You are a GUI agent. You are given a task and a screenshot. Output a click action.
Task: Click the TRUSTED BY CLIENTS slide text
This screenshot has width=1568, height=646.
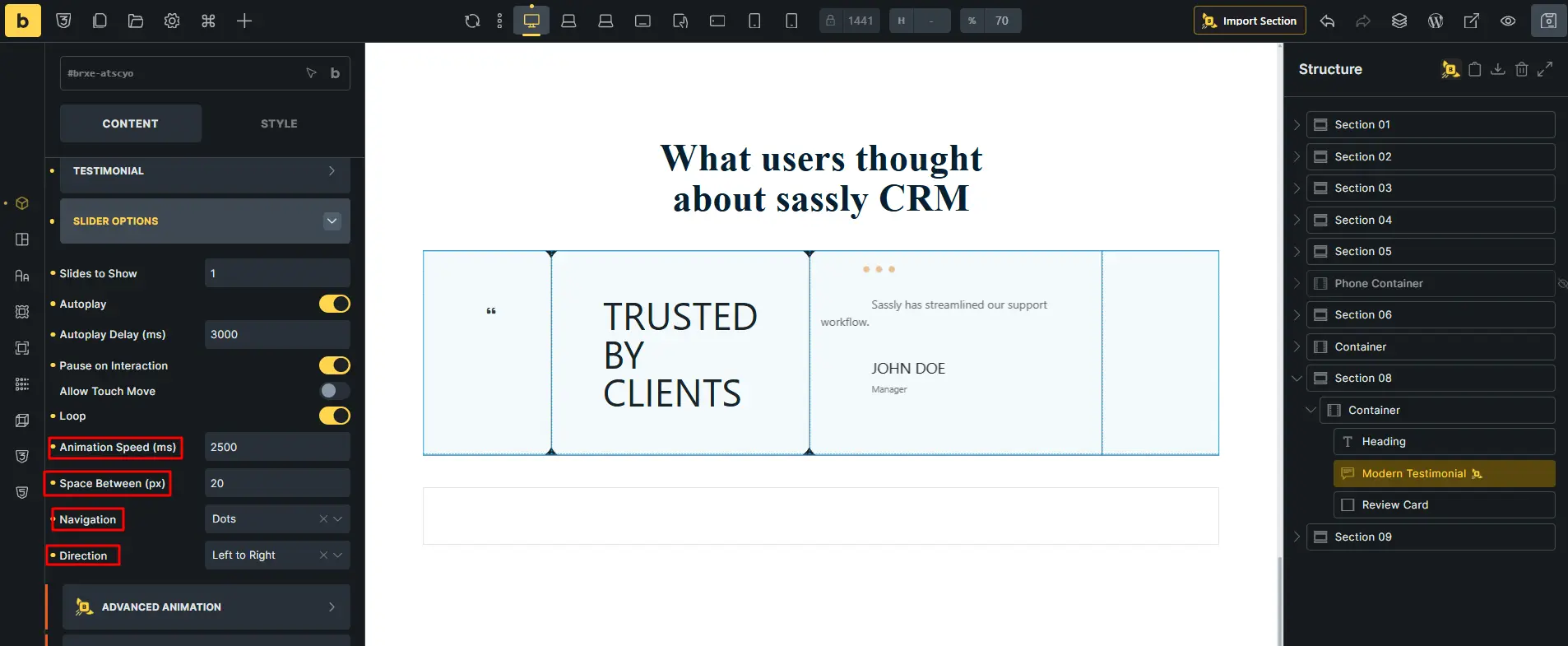[680, 355]
